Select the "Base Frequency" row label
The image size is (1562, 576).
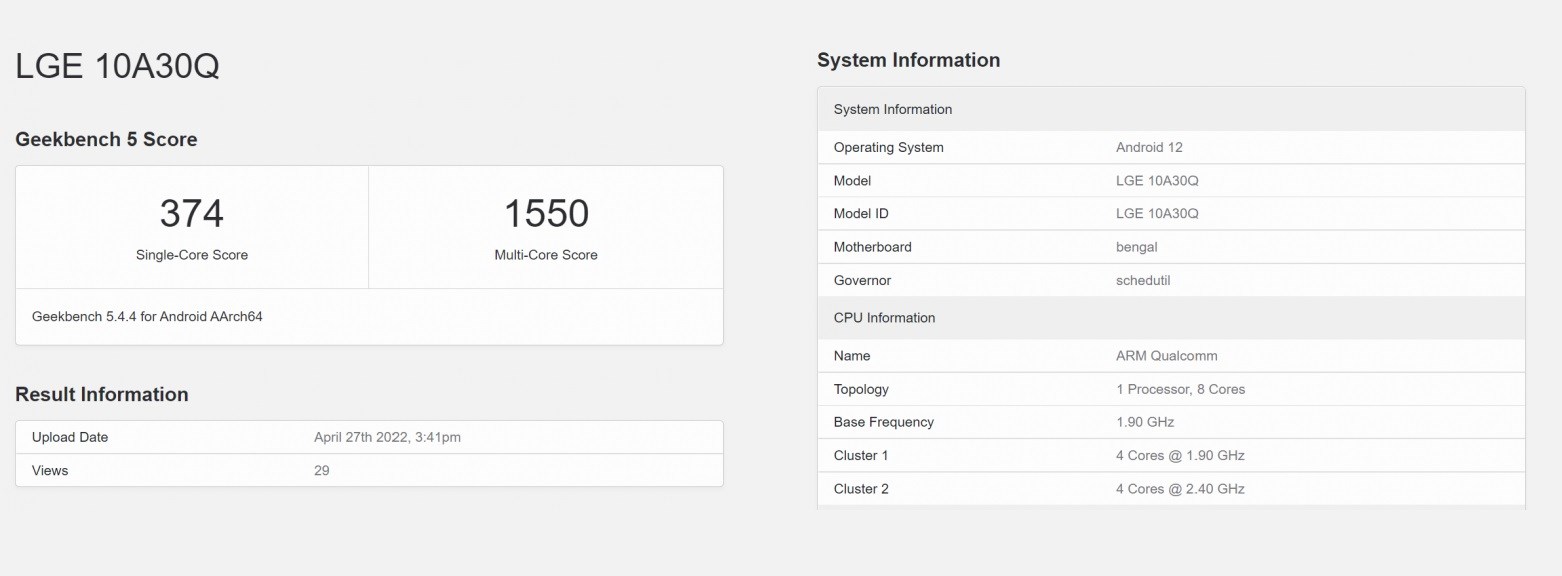click(x=883, y=422)
